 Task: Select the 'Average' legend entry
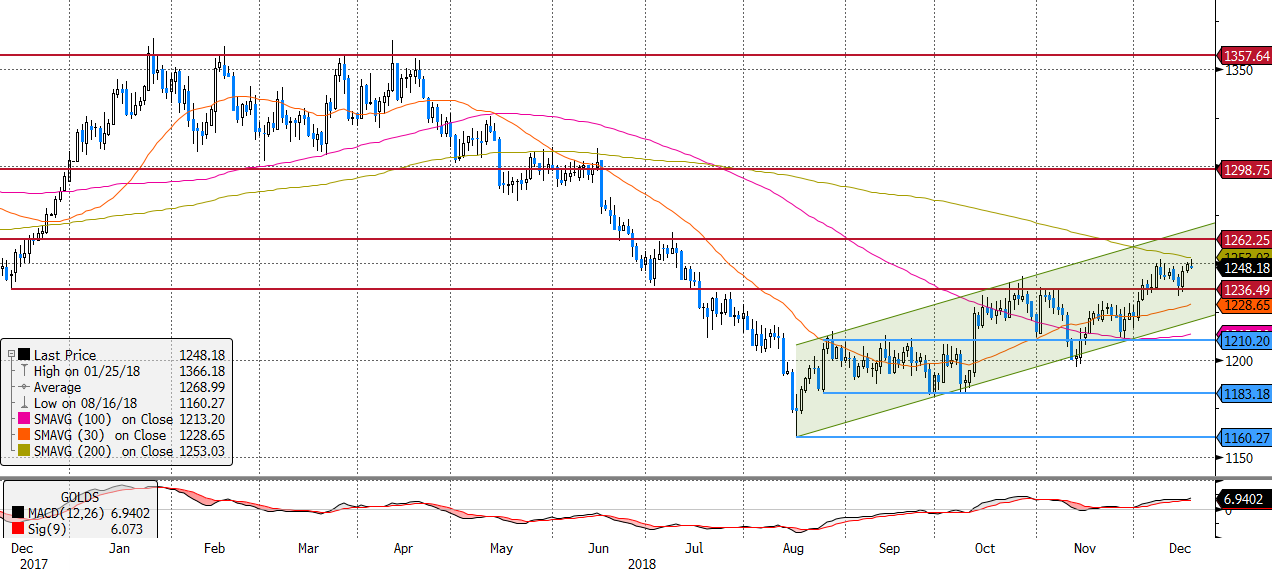point(58,387)
